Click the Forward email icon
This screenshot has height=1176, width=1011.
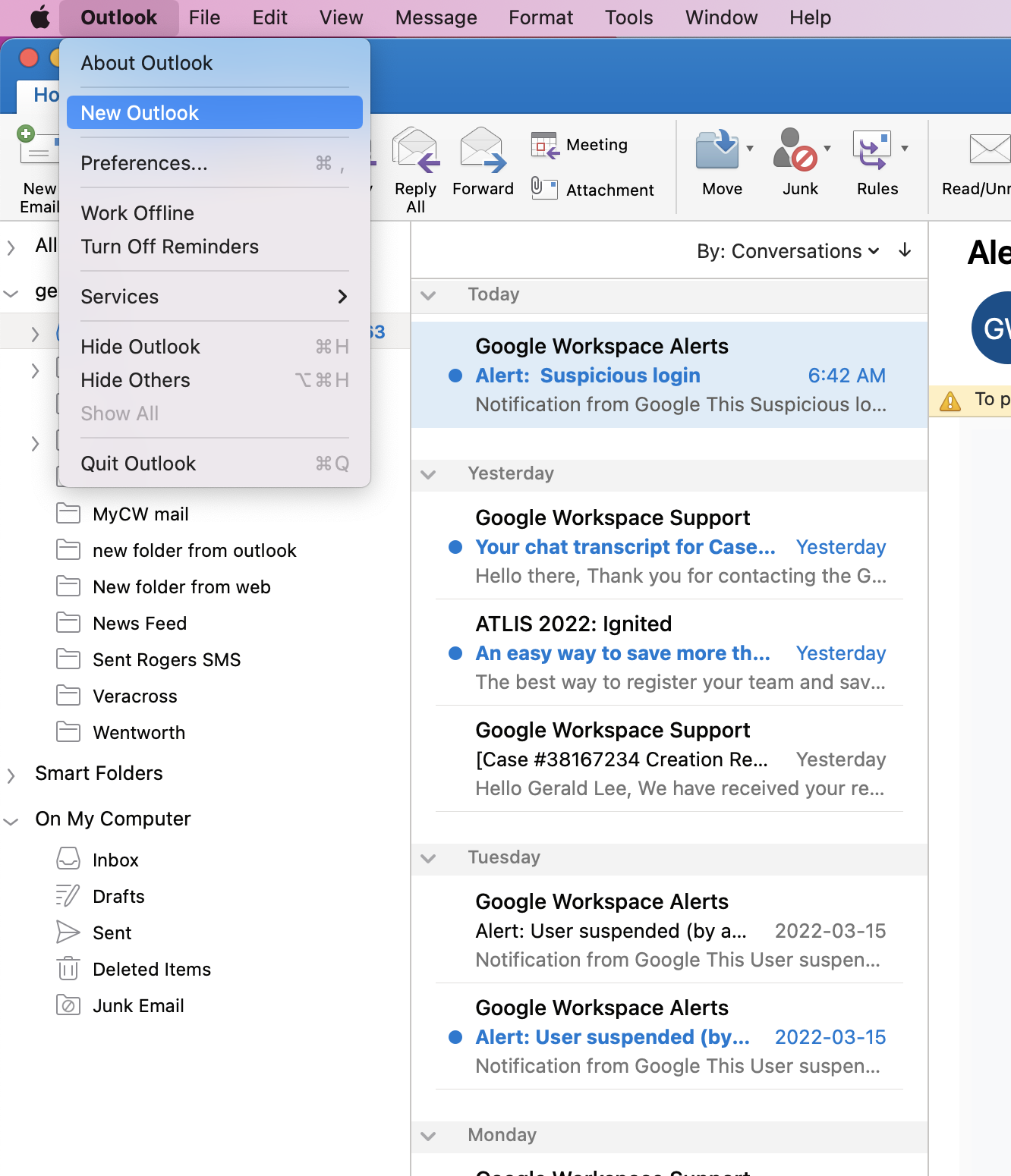(483, 150)
